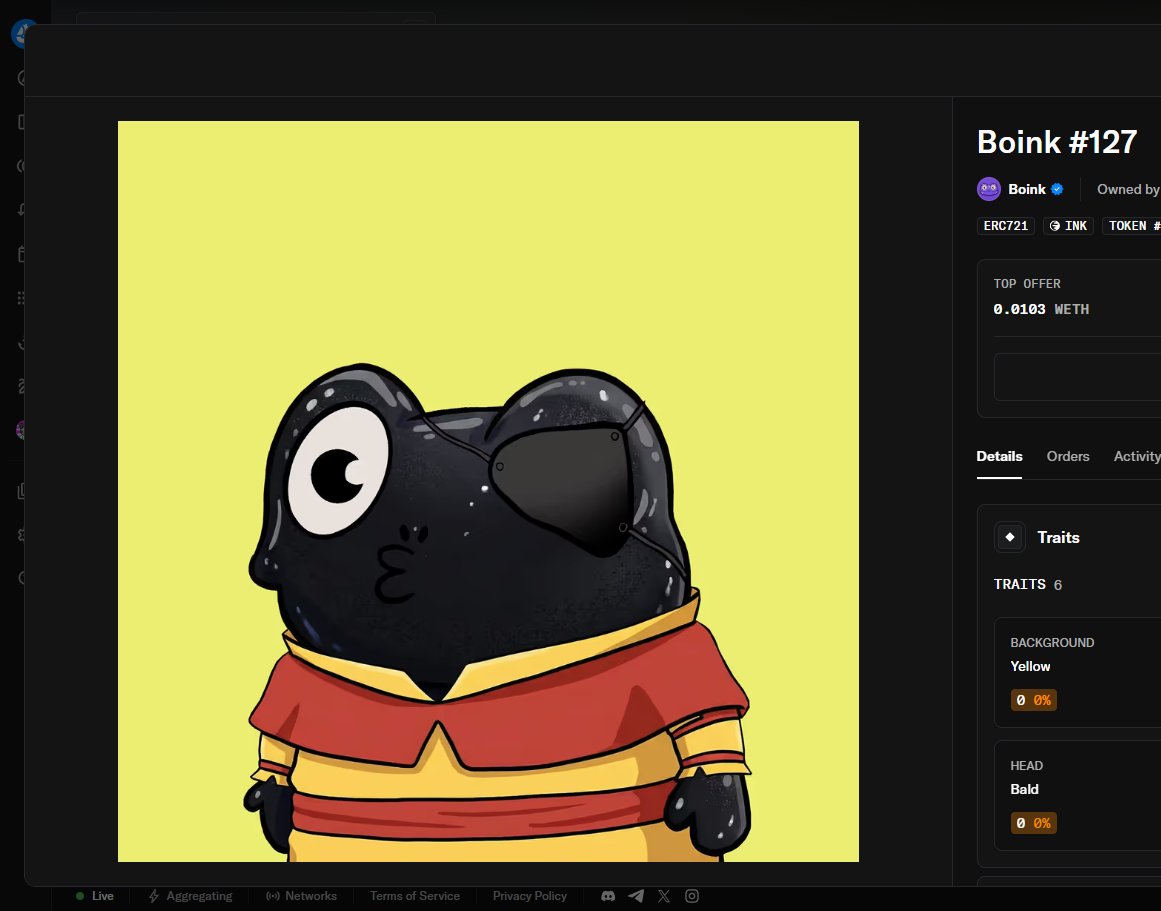Viewport: 1161px width, 911px height.
Task: Click the Aggregating lightning status
Action: [191, 896]
